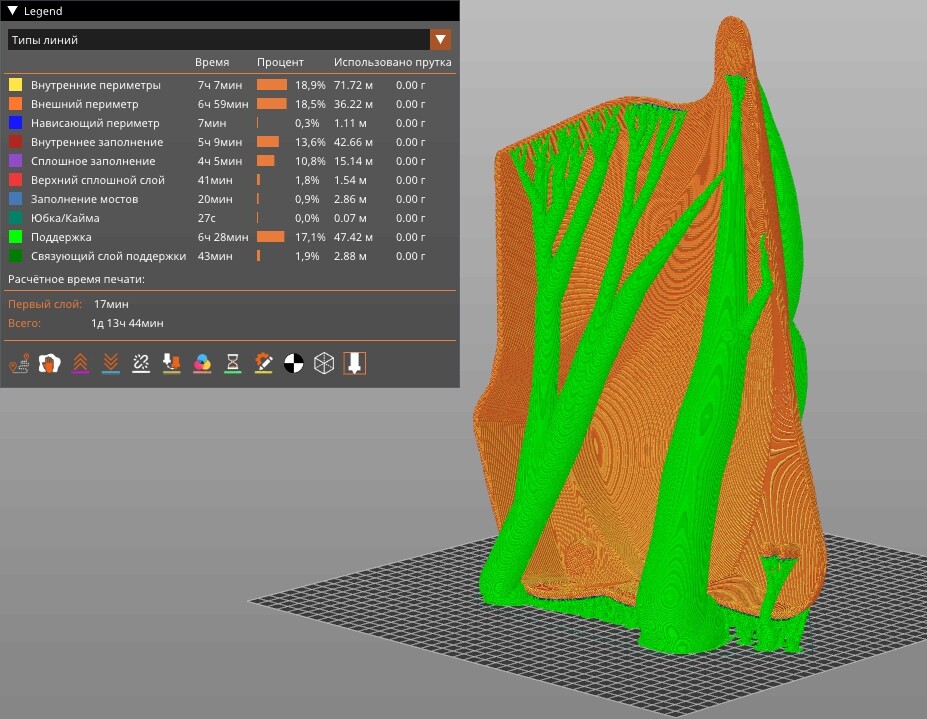Show retractions with the up-arrows icon
The width and height of the screenshot is (927, 719).
[x=80, y=363]
